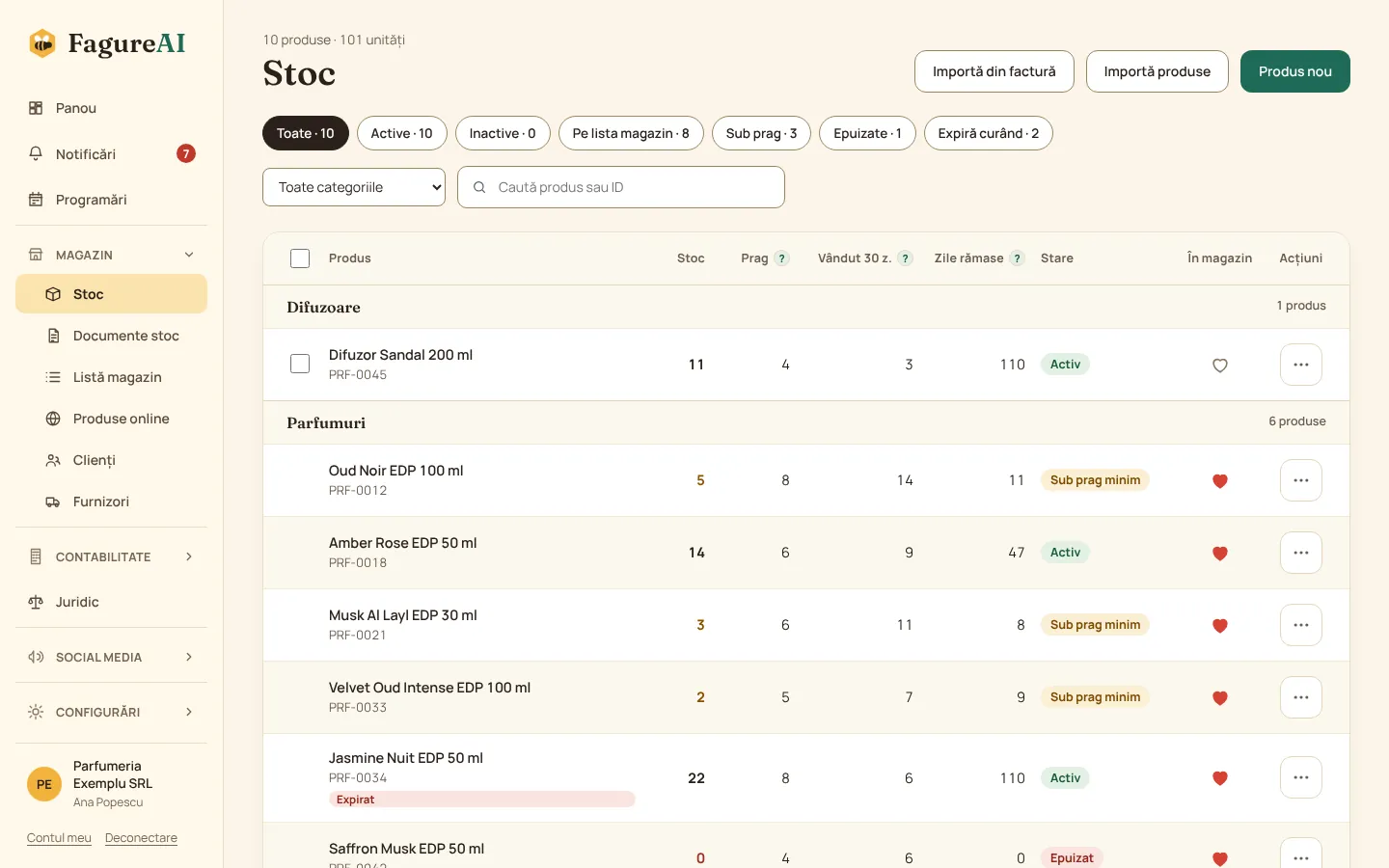Open actions menu for Difuzor Sandal 200 ml
The image size is (1389, 868).
(x=1301, y=365)
